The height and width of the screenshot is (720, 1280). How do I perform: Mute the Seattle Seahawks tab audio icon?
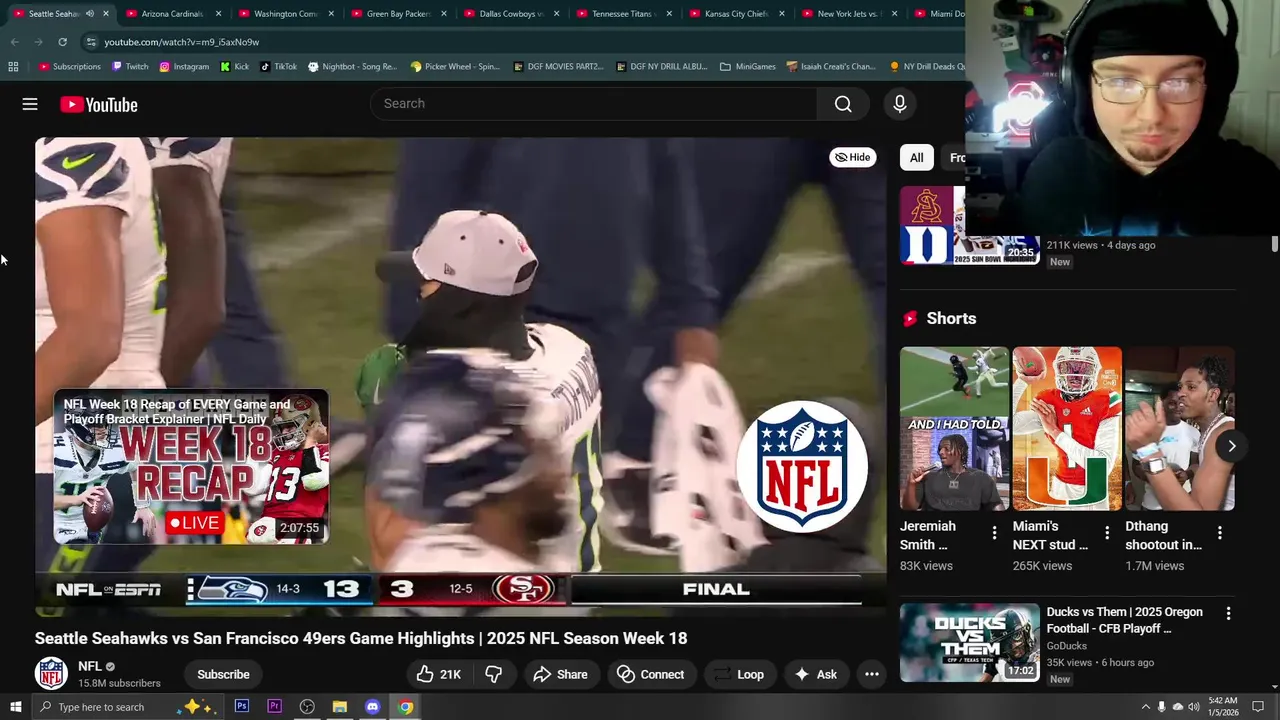pos(90,14)
